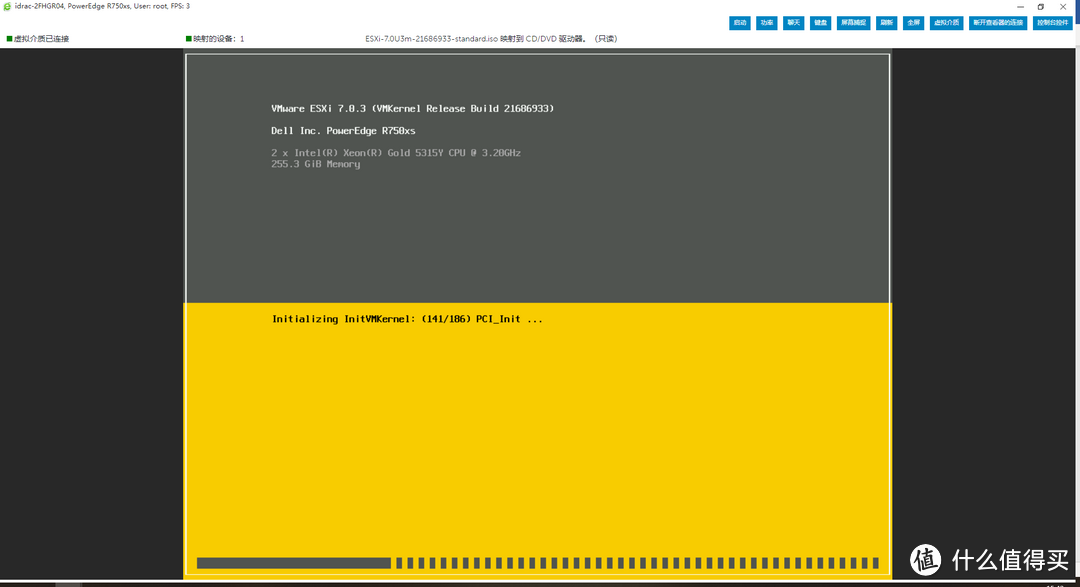This screenshot has width=1080, height=587.
Task: Take a screenshot with 屏幕捕捉
Action: coord(854,22)
